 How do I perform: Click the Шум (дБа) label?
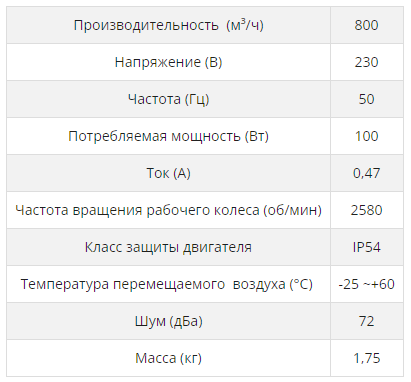point(168,321)
